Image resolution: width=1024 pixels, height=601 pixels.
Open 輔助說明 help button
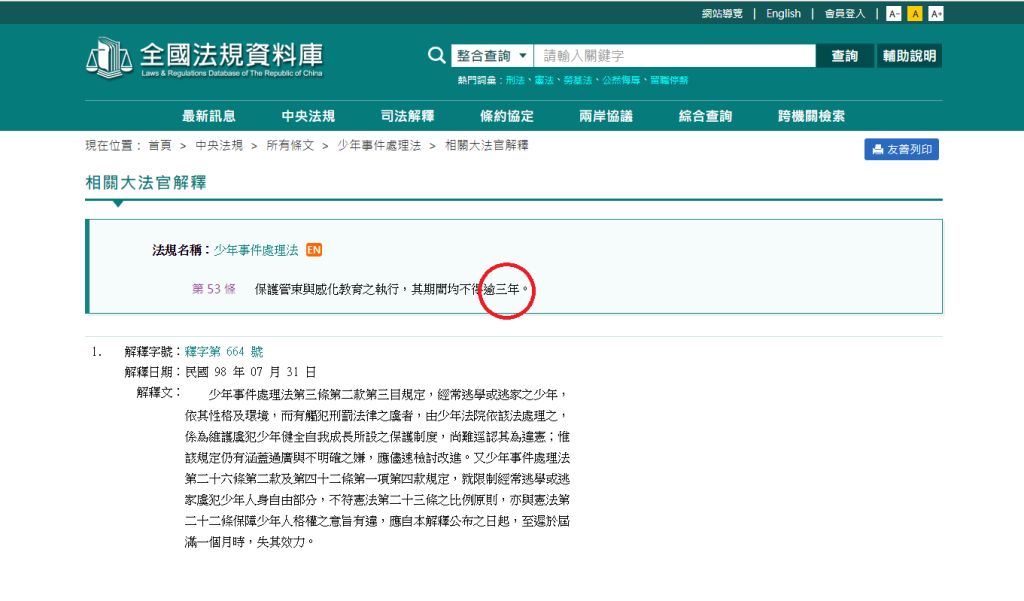[909, 56]
